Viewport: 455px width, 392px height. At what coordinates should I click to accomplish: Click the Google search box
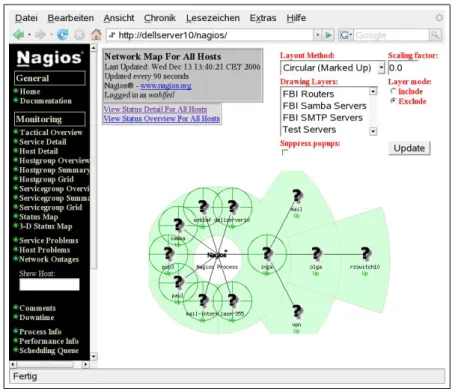click(x=391, y=35)
